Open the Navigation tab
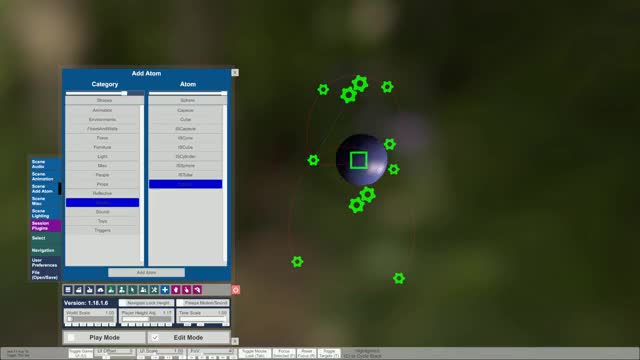Image resolution: width=640 pixels, height=360 pixels. coord(45,250)
